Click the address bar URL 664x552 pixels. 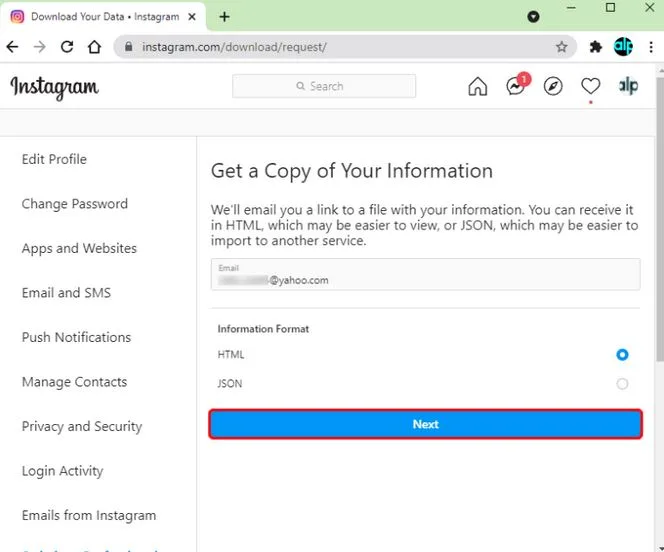[234, 47]
